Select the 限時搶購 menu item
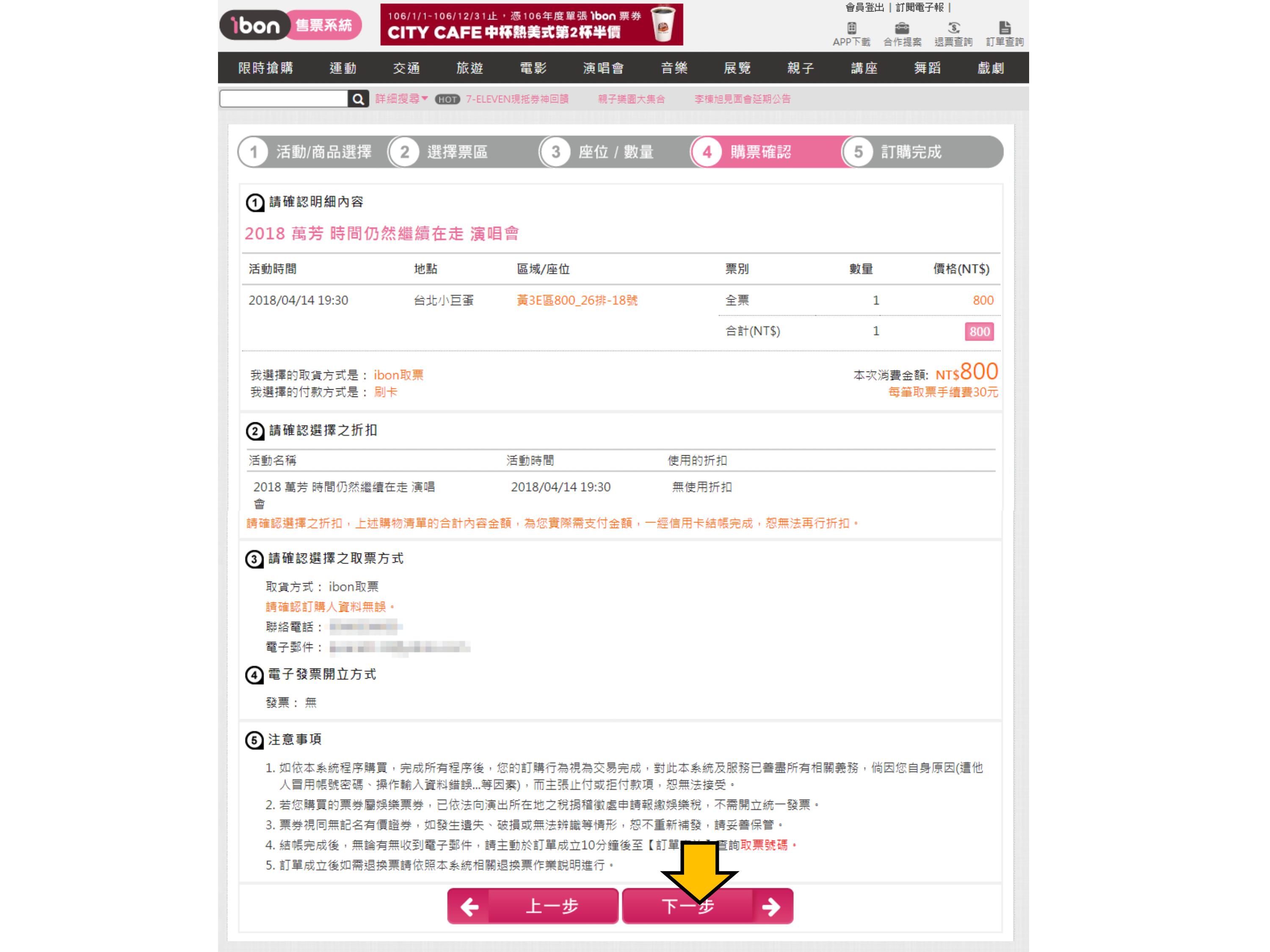Screen dimensions: 1270x952 (265, 68)
